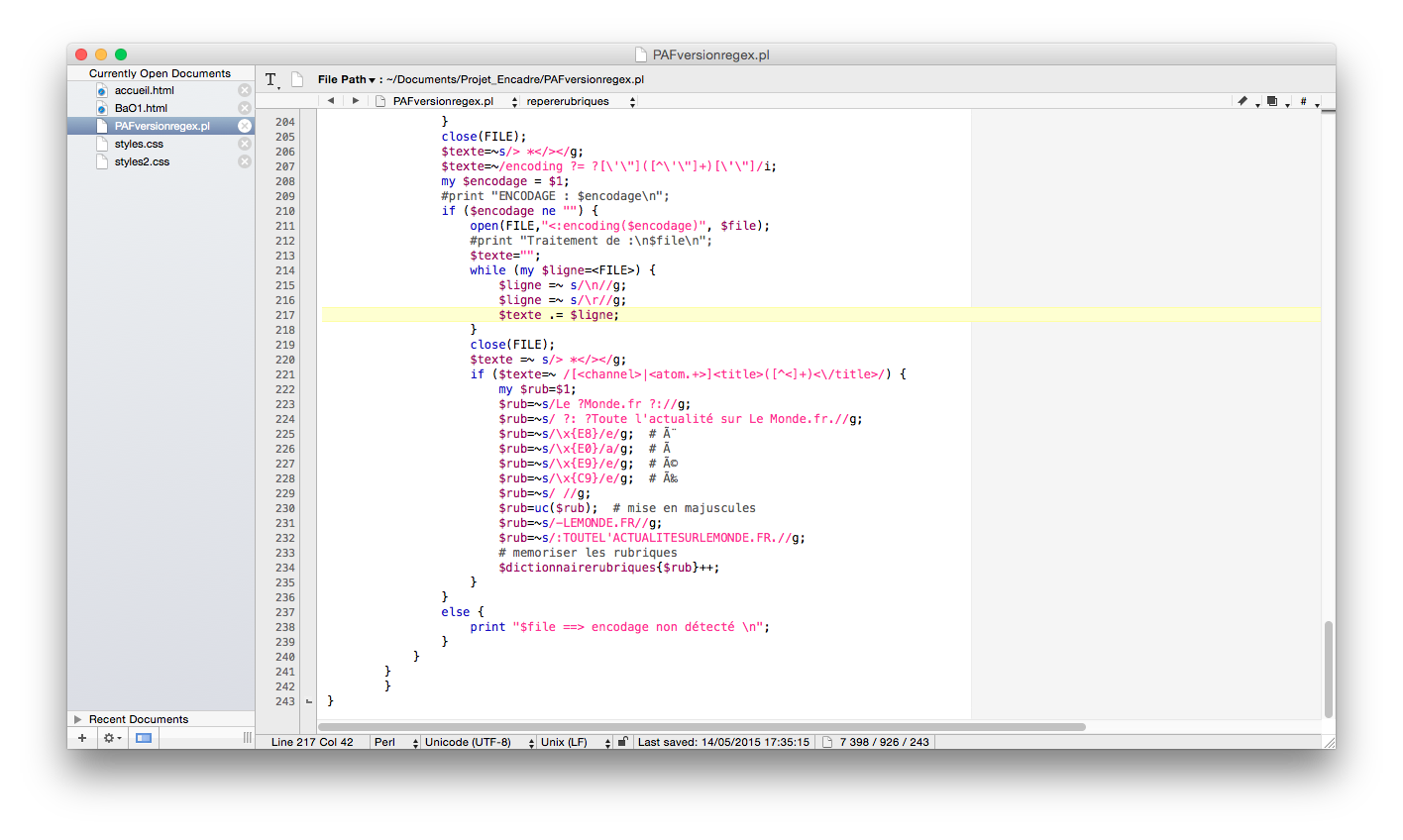Click the comment '# memoriser les rubriques'
The height and width of the screenshot is (840, 1403).
click(x=589, y=553)
